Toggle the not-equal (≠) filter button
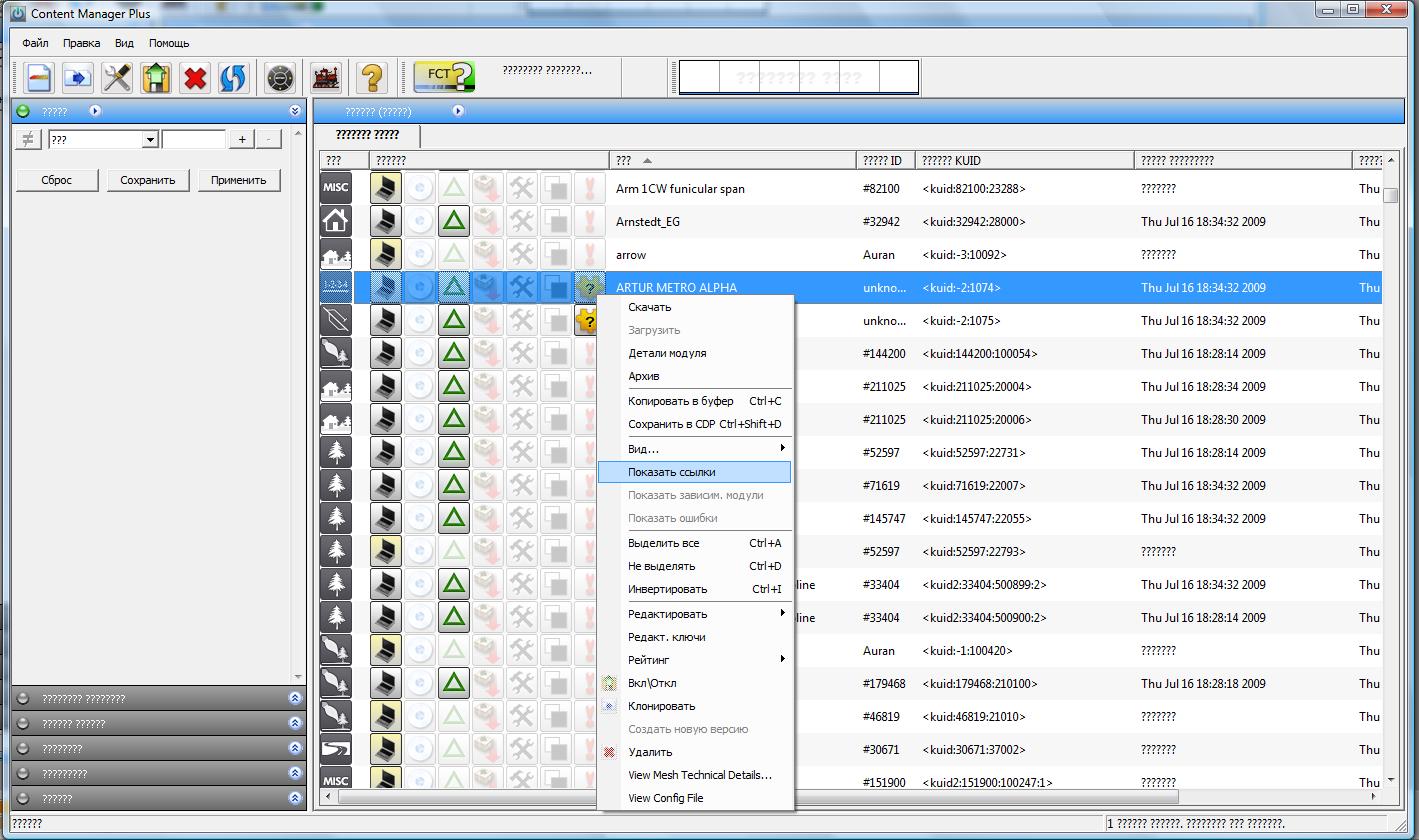Image resolution: width=1419 pixels, height=840 pixels. (x=28, y=139)
